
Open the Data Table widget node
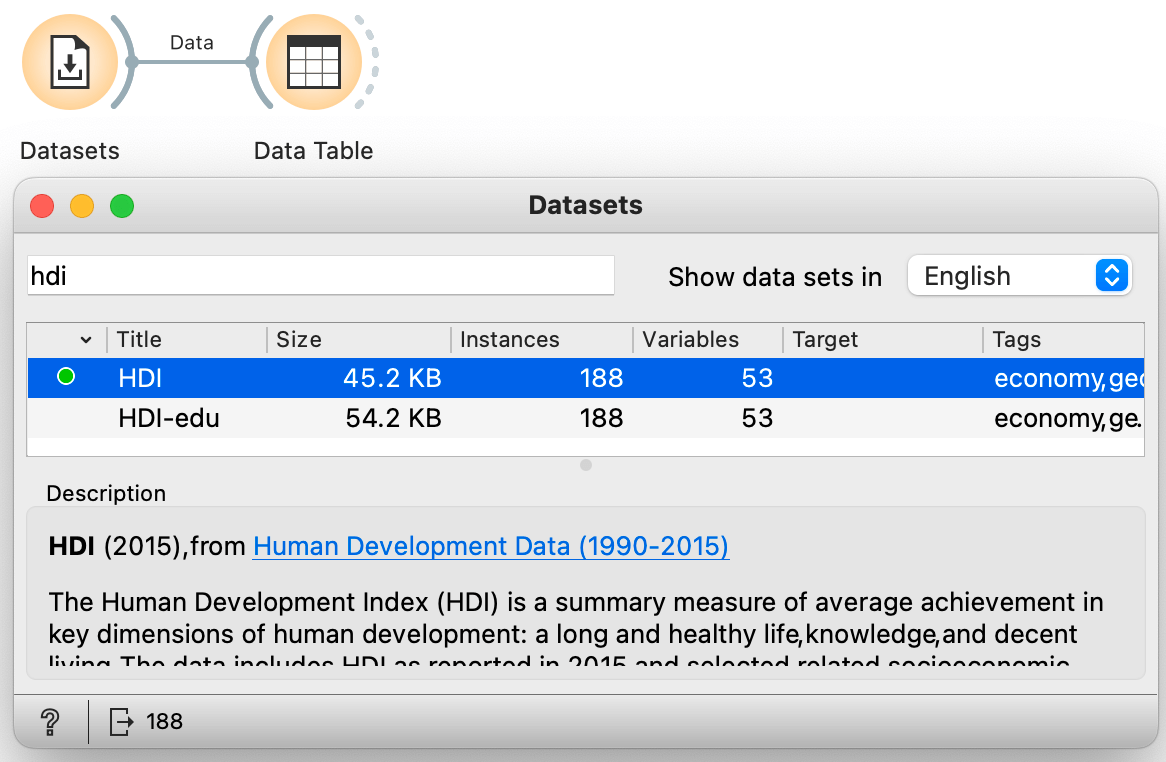coord(314,62)
